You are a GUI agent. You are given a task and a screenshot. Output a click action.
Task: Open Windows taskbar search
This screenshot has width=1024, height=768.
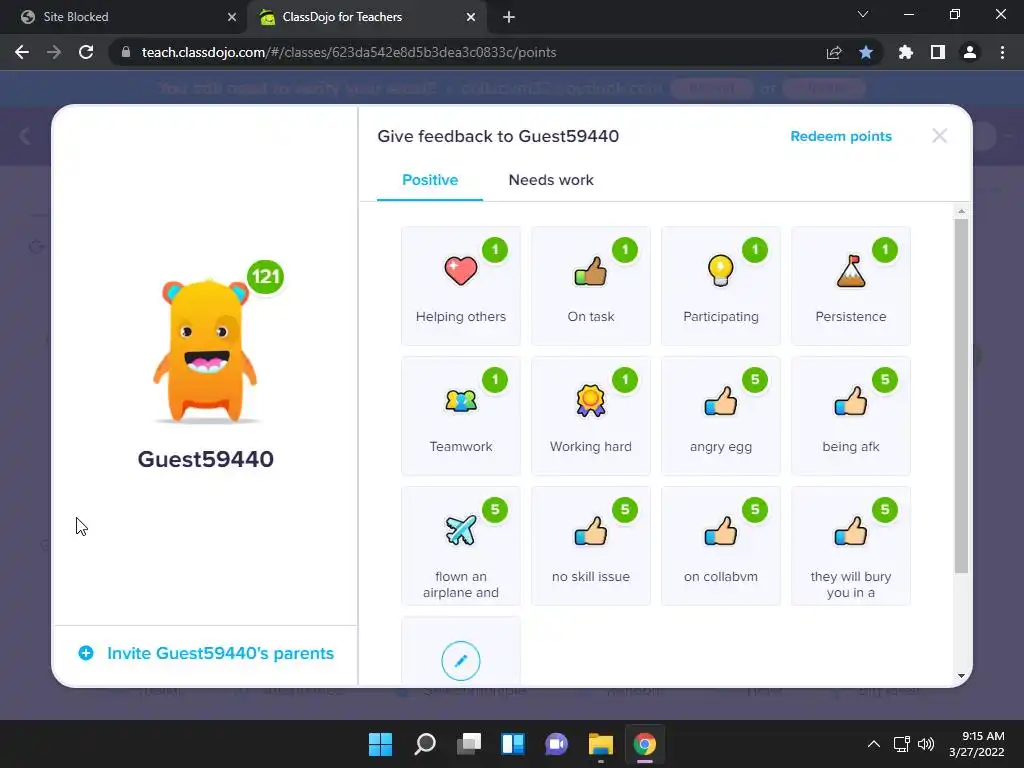coord(424,744)
